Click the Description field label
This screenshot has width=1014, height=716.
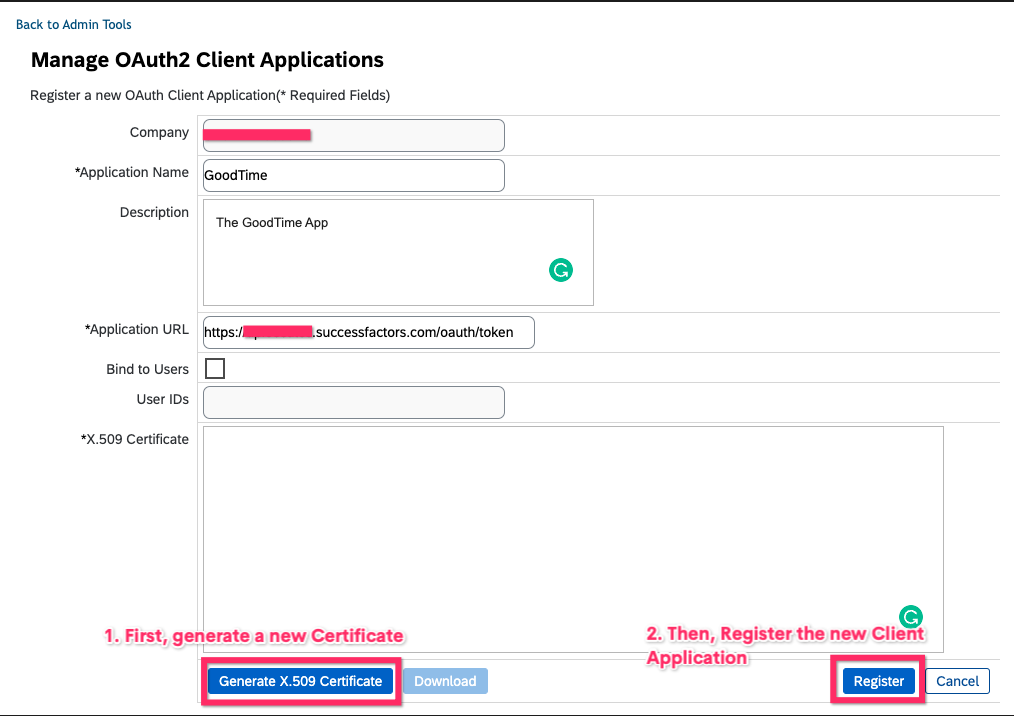154,212
